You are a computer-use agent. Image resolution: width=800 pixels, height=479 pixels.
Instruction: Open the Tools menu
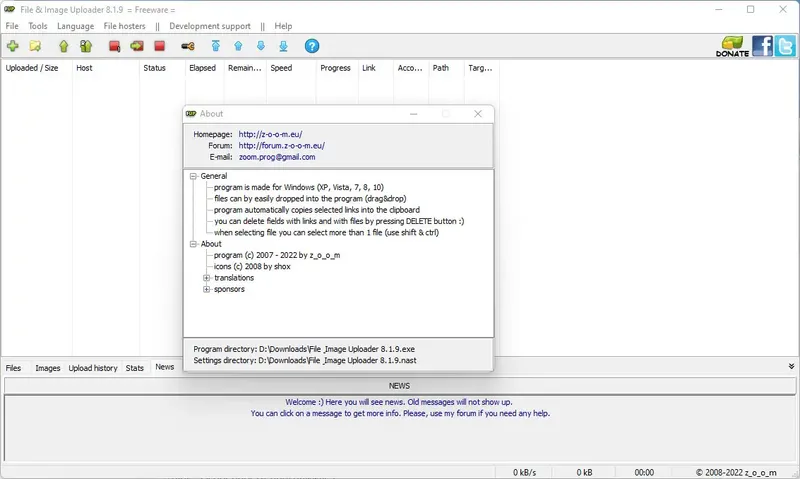(x=38, y=26)
